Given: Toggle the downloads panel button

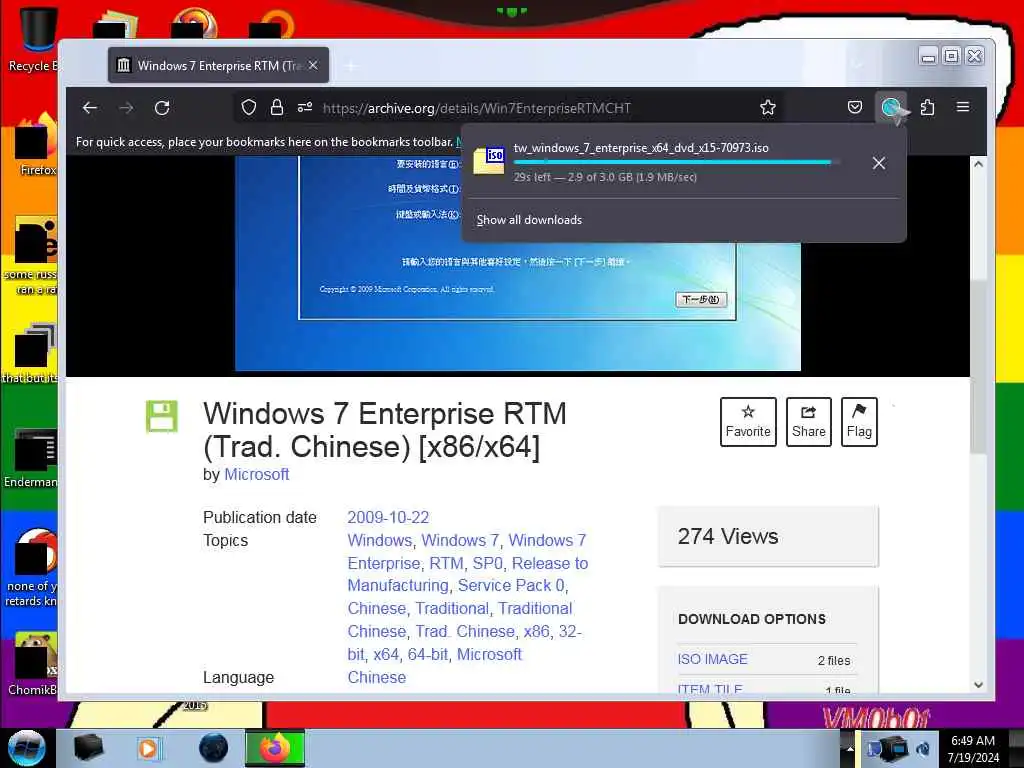Looking at the screenshot, I should coord(891,107).
